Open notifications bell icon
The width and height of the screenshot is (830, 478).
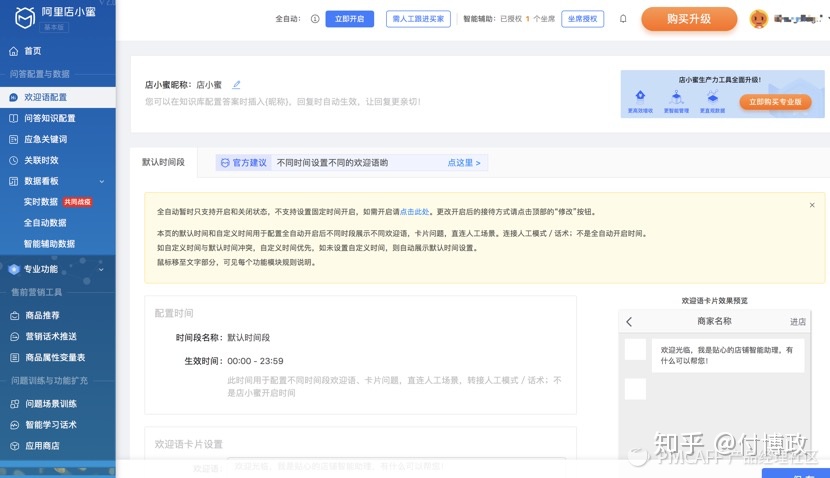tap(623, 19)
